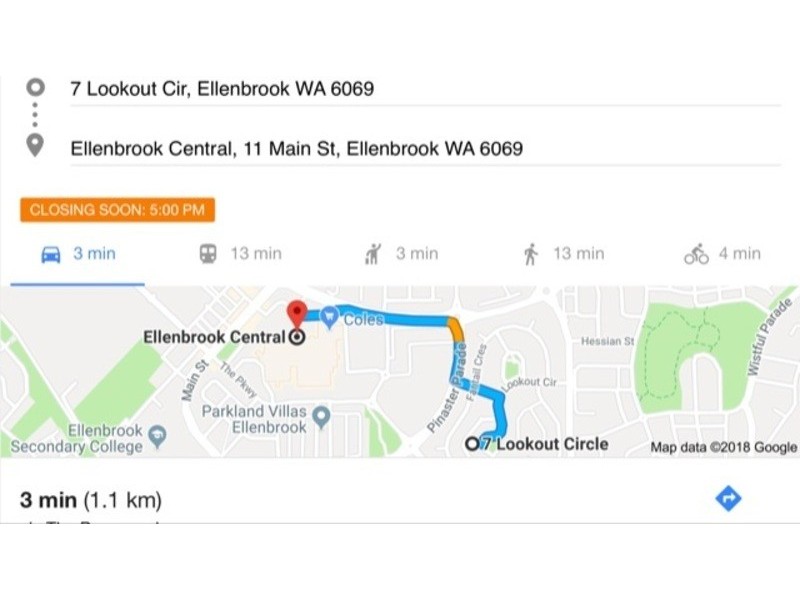Select the driving car icon
Screen dimensions: 800x600
[50, 254]
